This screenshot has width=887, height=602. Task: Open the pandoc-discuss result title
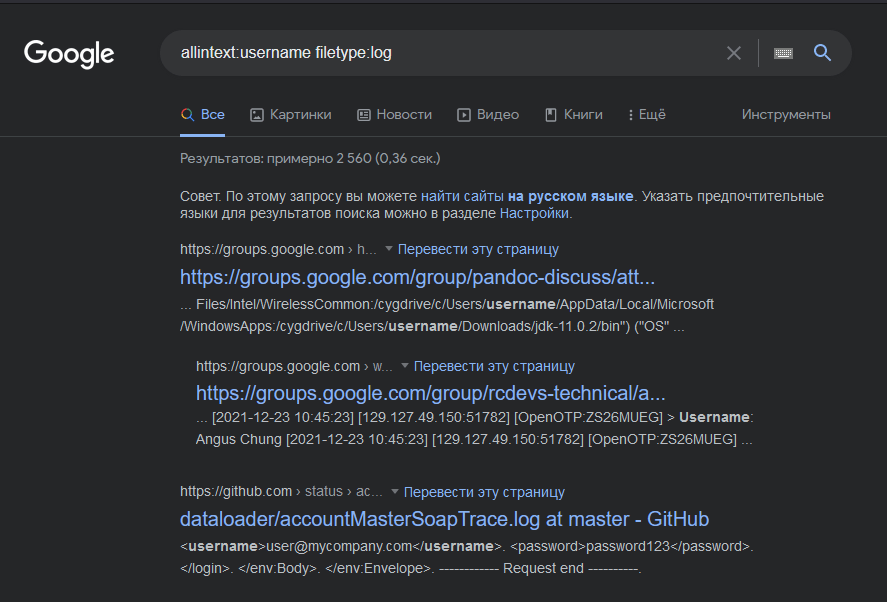pyautogui.click(x=417, y=276)
